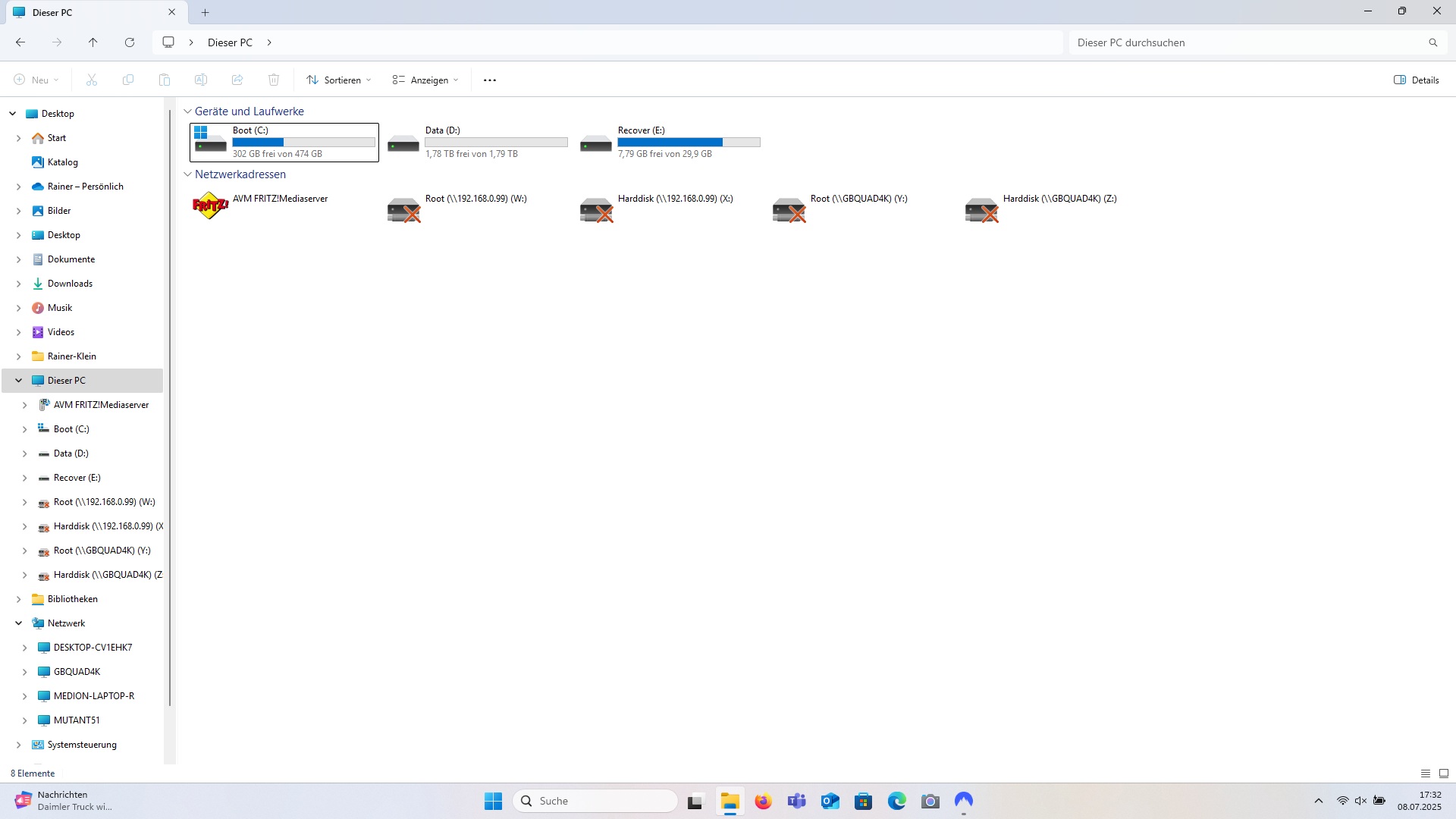The width and height of the screenshot is (1456, 819).
Task: Click the Refresh button in navigation bar
Action: [x=130, y=42]
